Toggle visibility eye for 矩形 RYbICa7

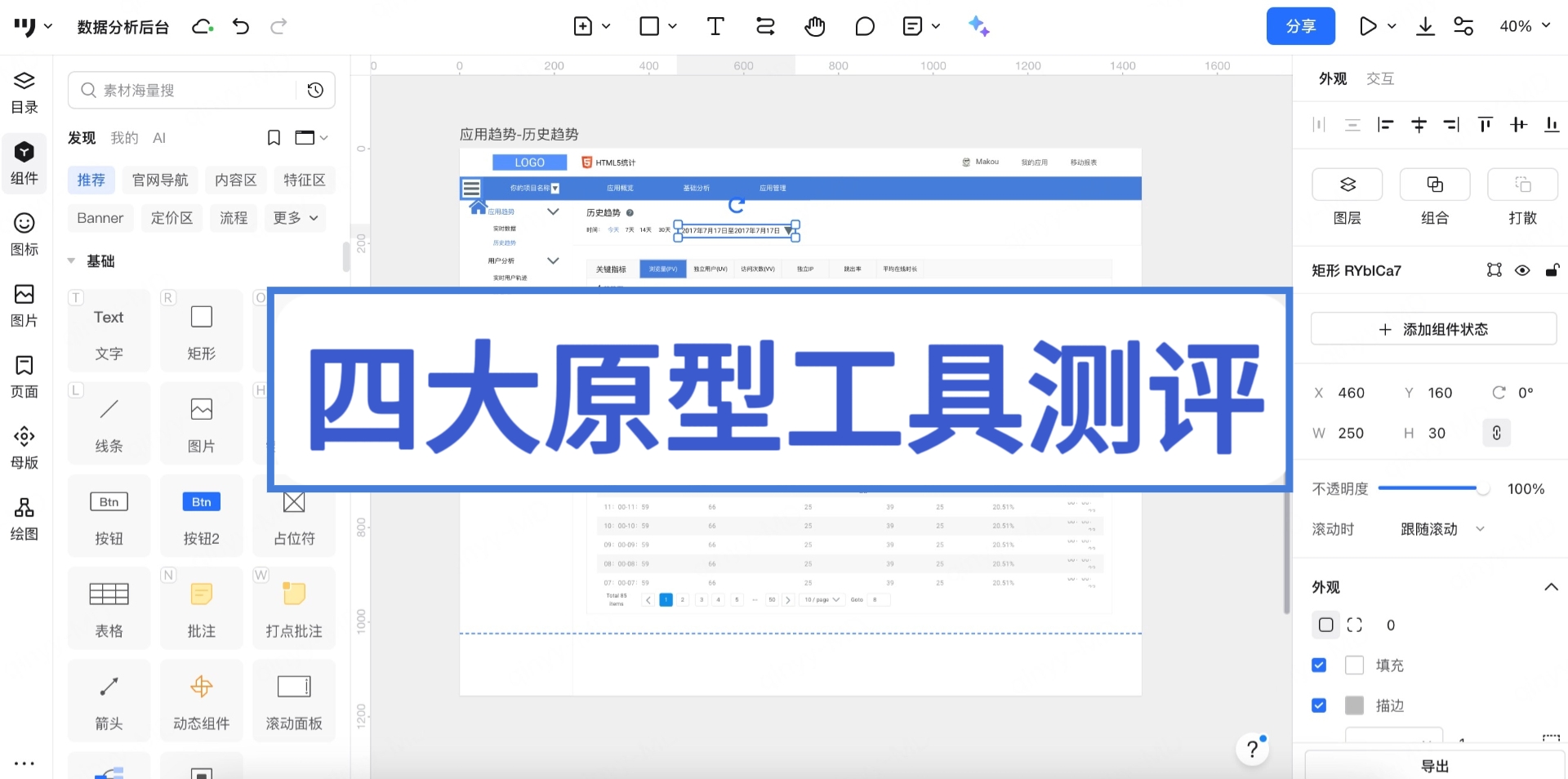1522,270
